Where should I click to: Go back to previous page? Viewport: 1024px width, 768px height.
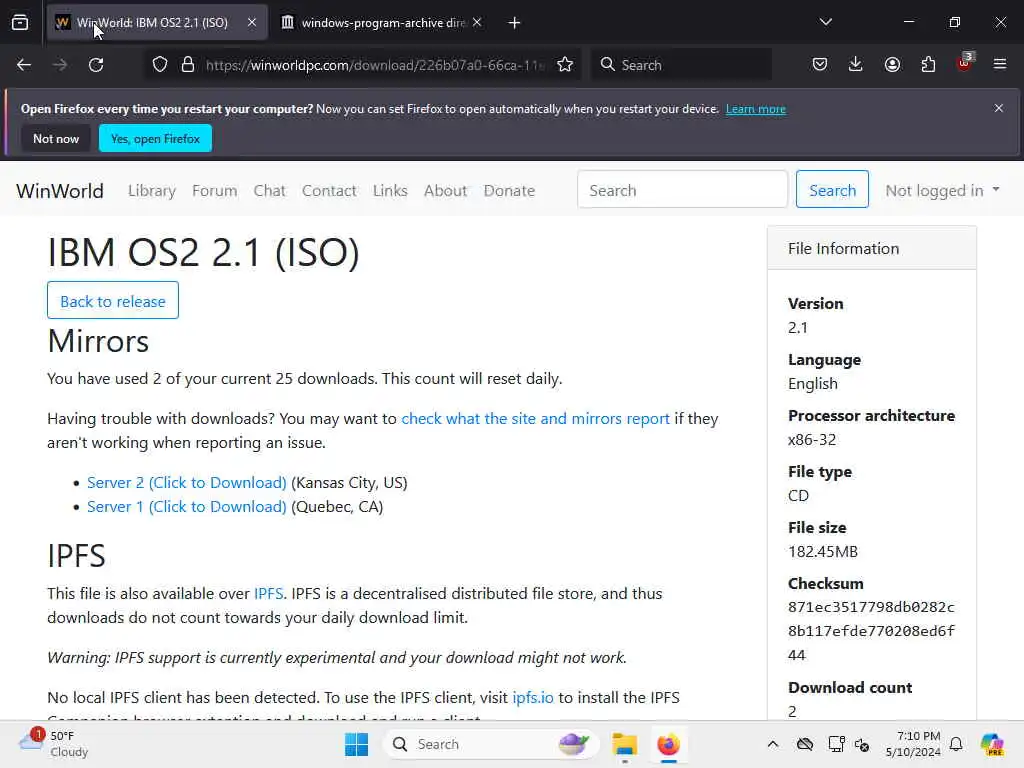(24, 65)
